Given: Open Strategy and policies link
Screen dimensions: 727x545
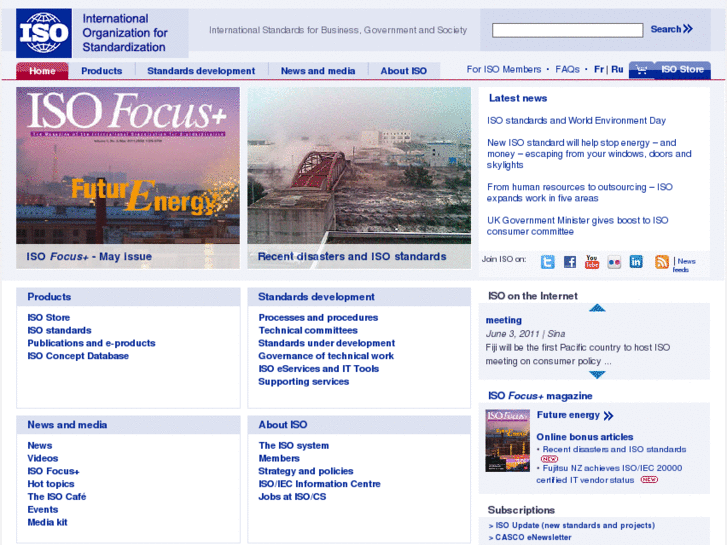Looking at the screenshot, I should tap(306, 471).
